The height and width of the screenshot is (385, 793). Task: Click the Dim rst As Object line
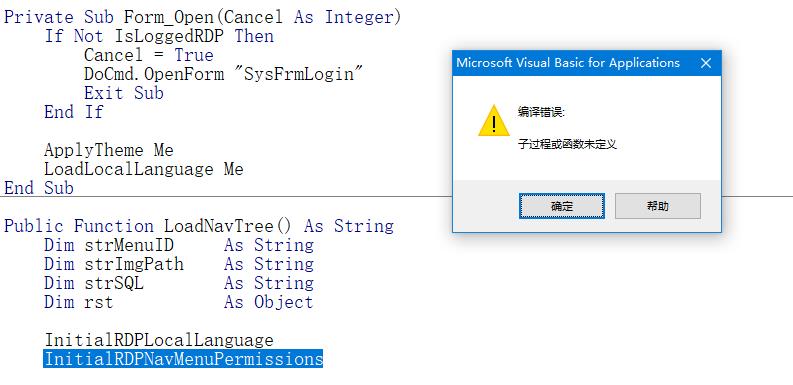click(179, 302)
